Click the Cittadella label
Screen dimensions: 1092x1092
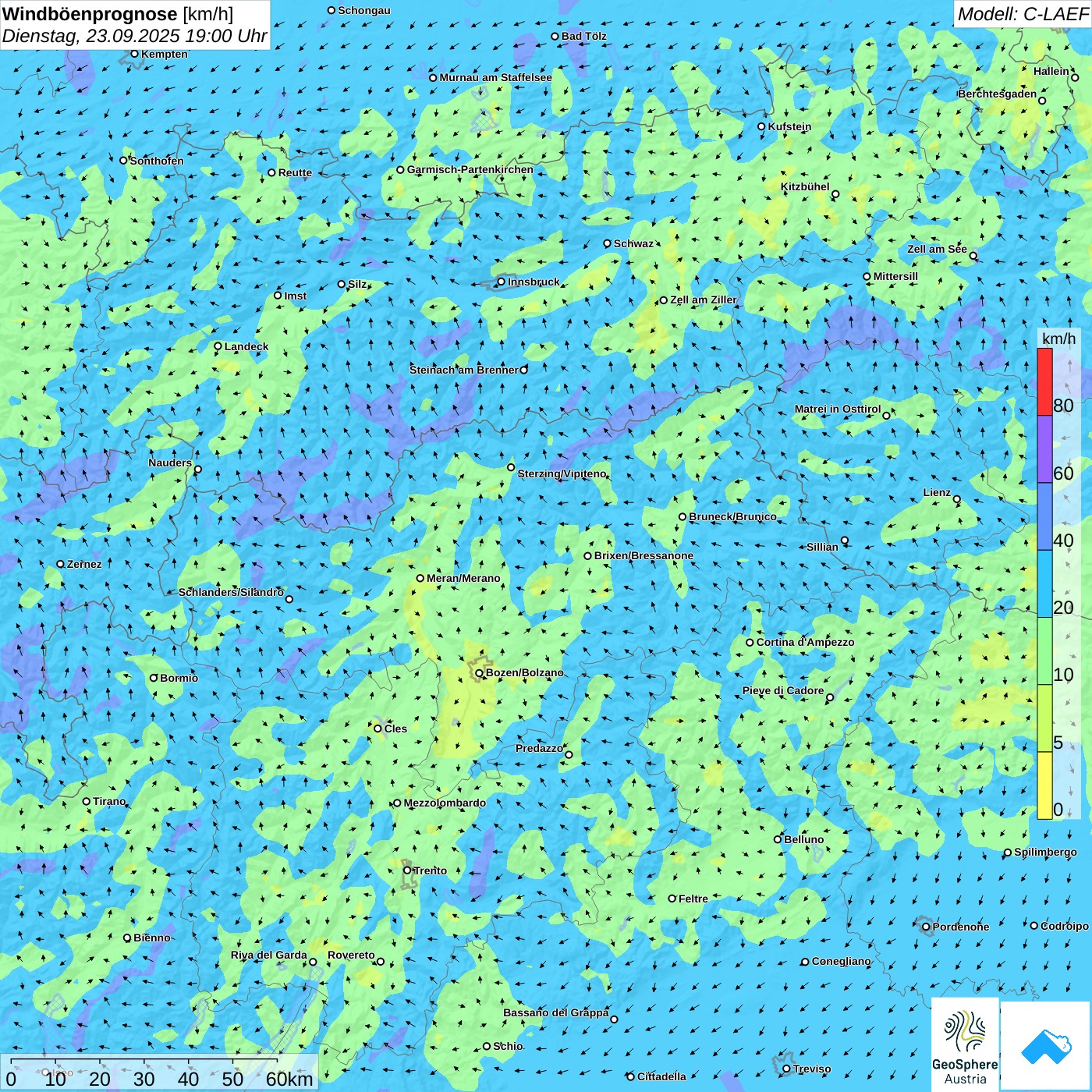(661, 1076)
